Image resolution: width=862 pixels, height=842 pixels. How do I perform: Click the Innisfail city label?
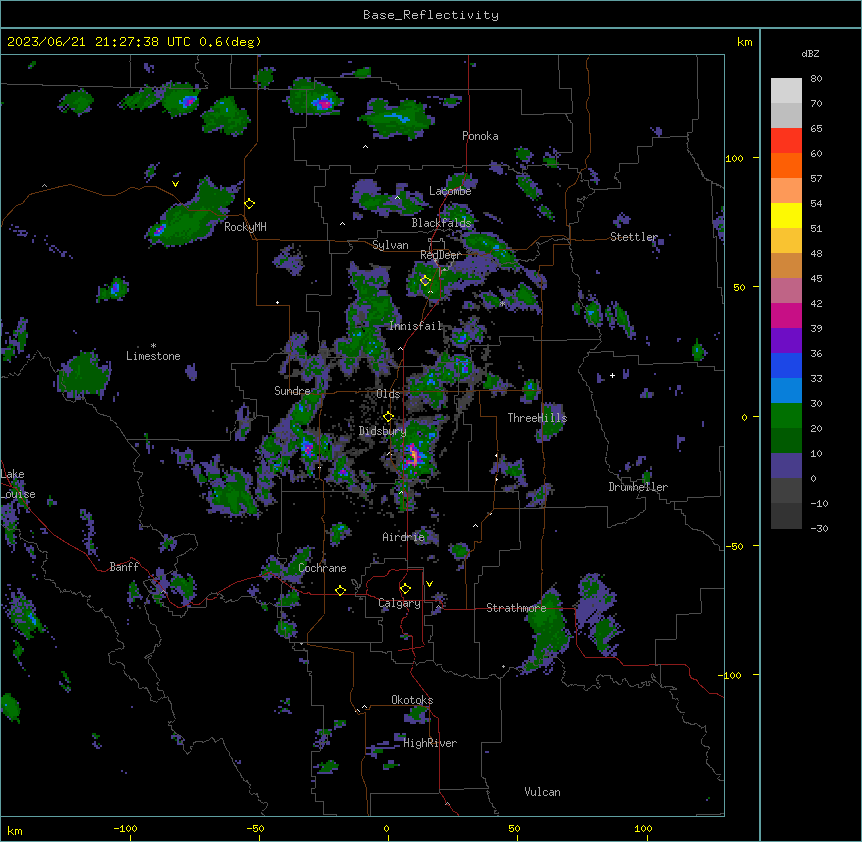pos(416,326)
